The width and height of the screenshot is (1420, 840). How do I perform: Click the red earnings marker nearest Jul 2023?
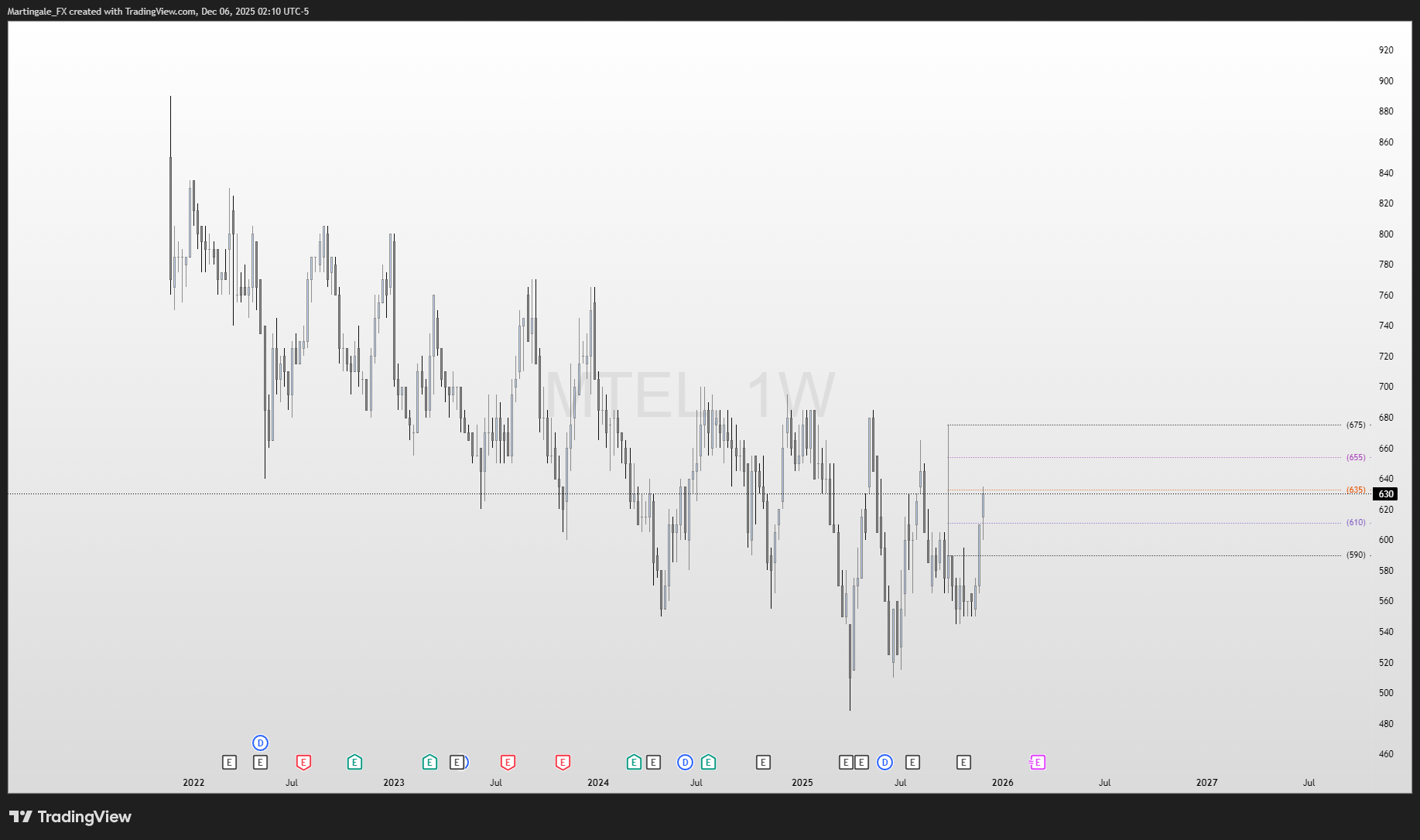point(508,763)
